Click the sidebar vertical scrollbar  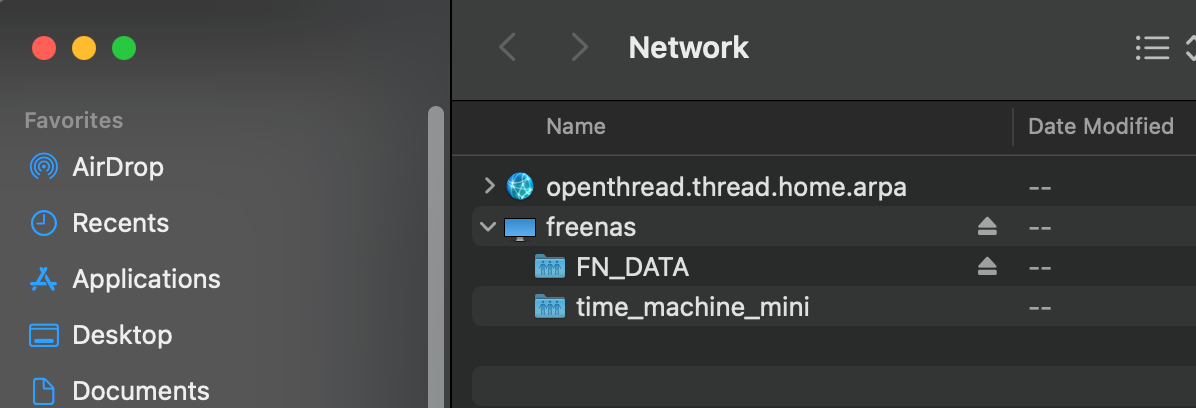point(436,256)
